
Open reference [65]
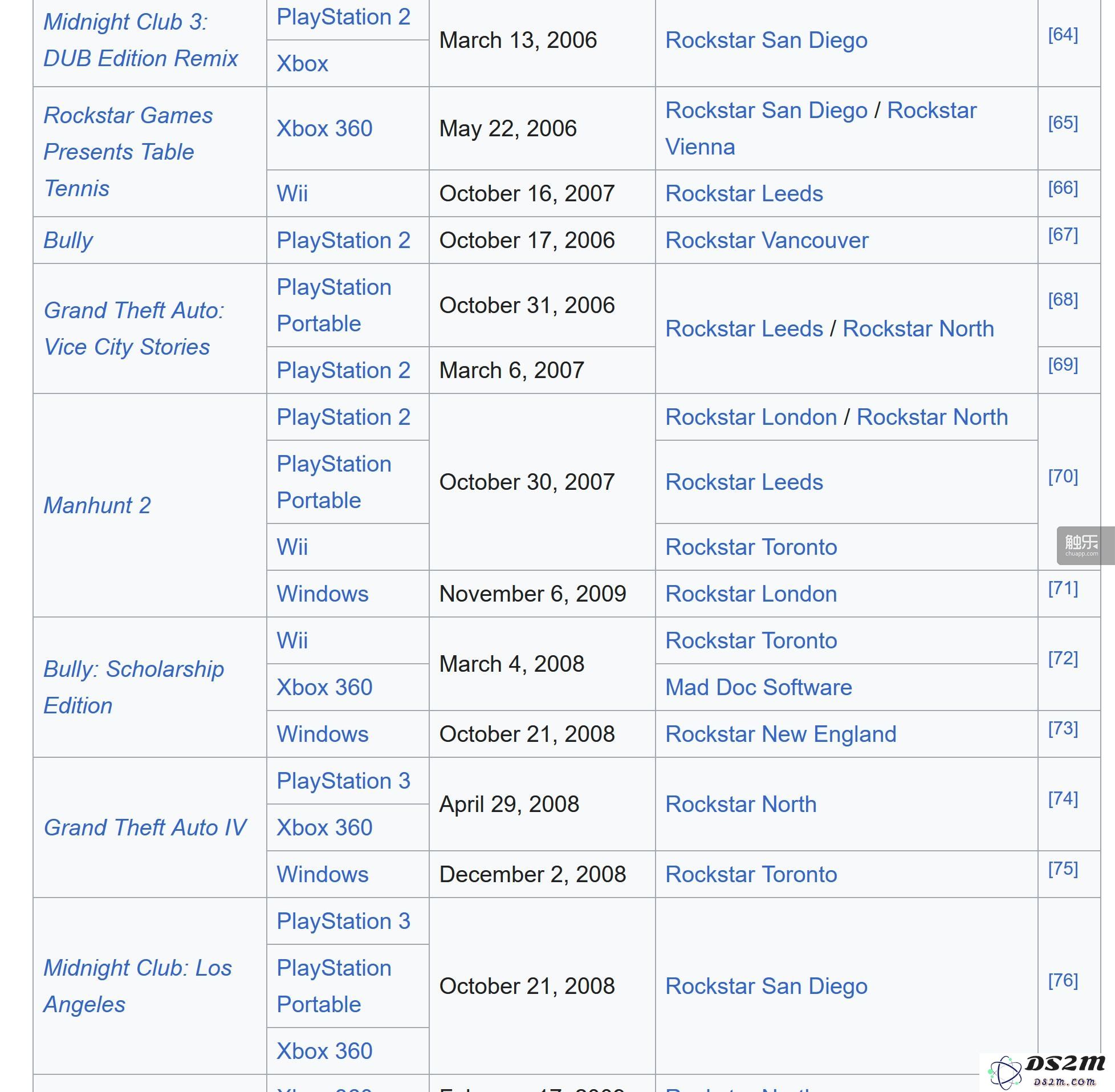[1063, 123]
